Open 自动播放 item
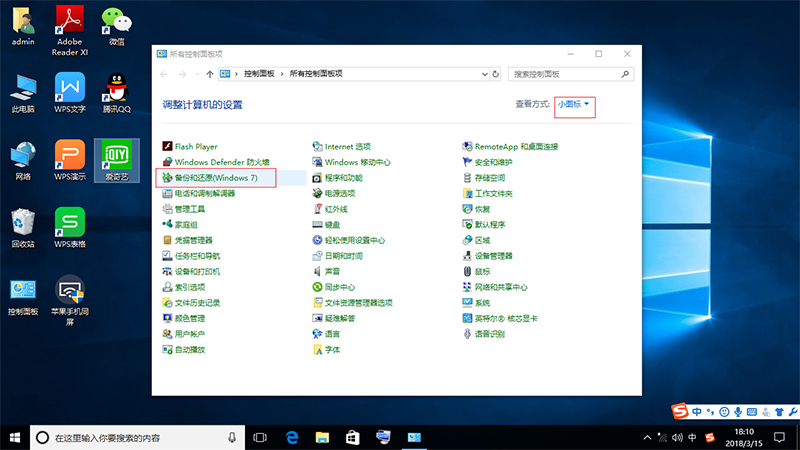 point(184,350)
